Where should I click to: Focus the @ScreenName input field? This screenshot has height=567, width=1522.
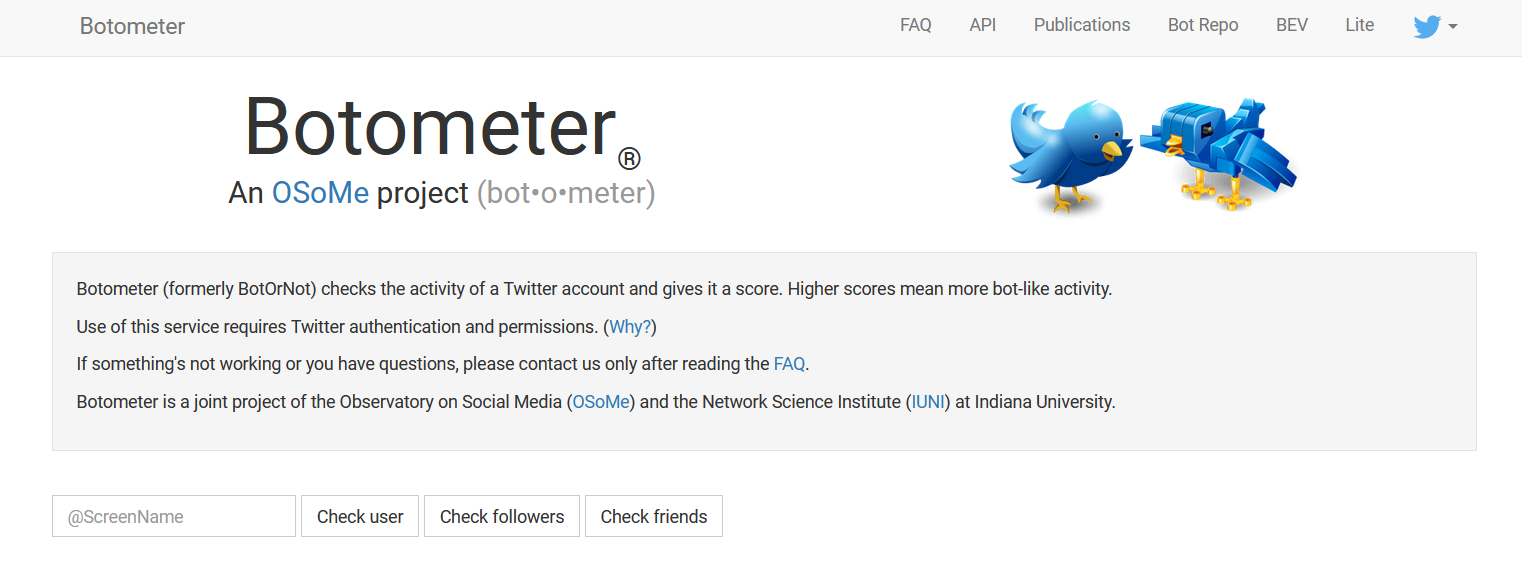pyautogui.click(x=174, y=516)
